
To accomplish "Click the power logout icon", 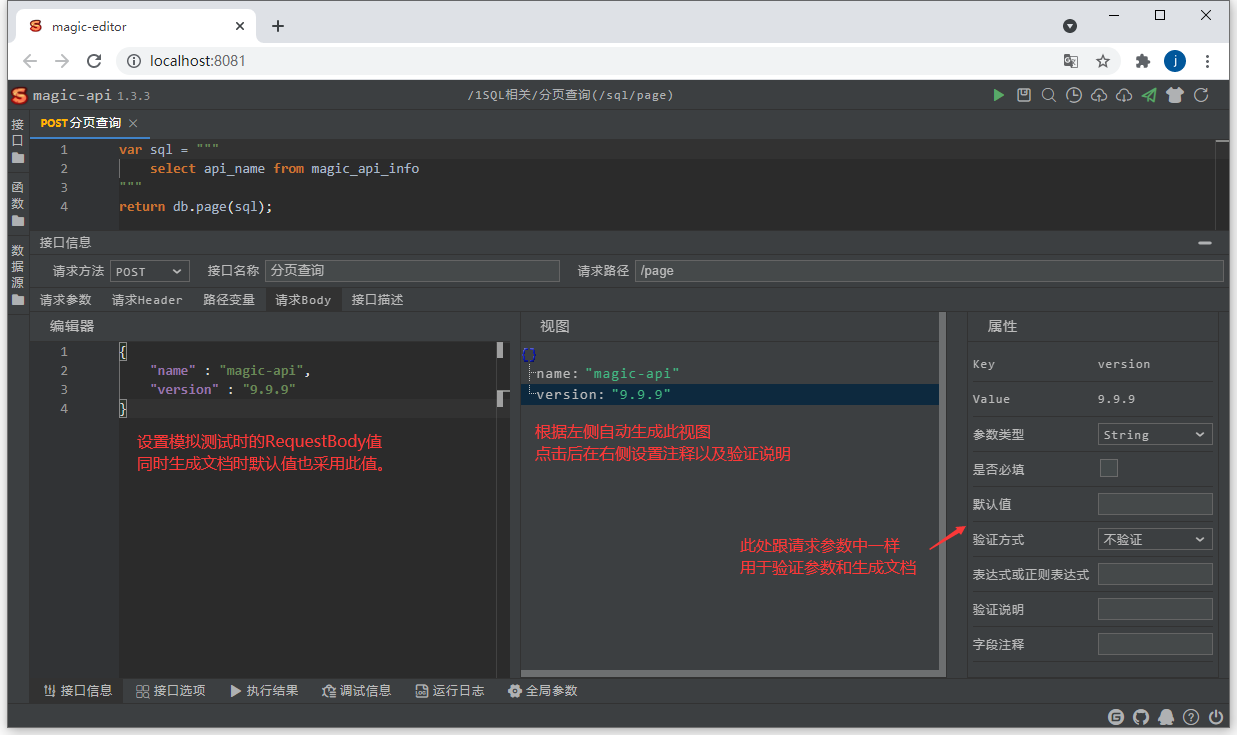I will tap(1216, 717).
